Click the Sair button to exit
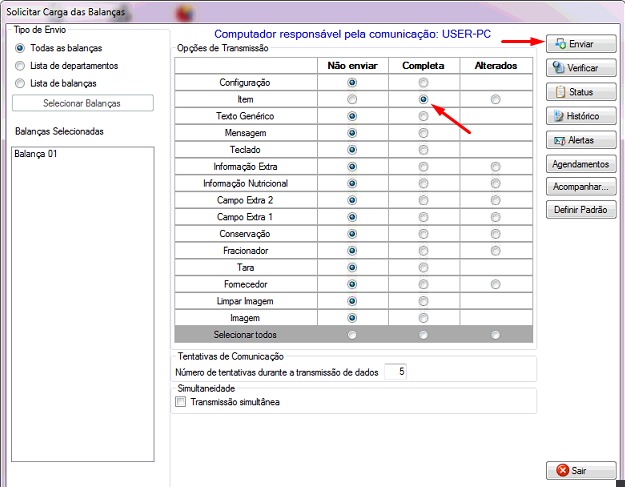This screenshot has width=625, height=487. click(581, 471)
